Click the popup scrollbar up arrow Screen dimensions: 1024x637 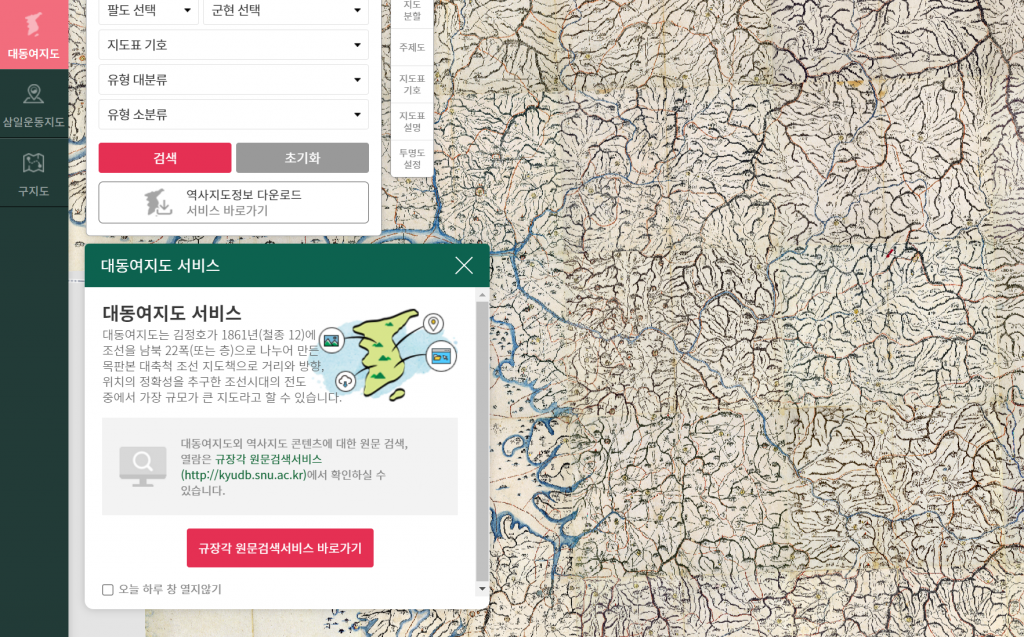point(483,295)
